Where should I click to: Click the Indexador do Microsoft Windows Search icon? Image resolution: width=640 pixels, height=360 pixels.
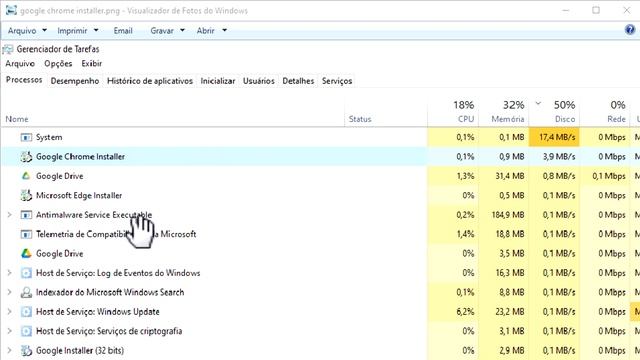[26, 292]
